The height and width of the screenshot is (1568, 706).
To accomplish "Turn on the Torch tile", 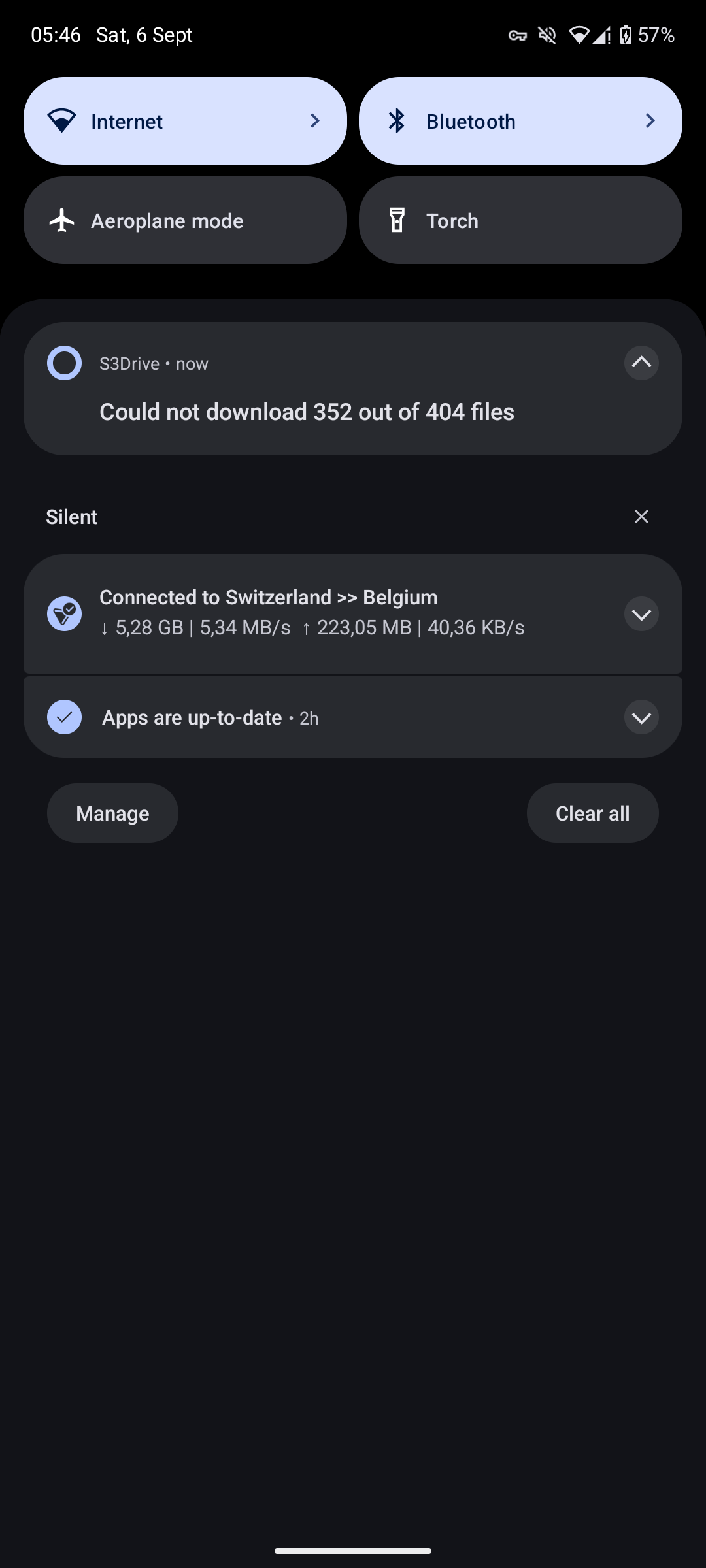I will (x=520, y=220).
